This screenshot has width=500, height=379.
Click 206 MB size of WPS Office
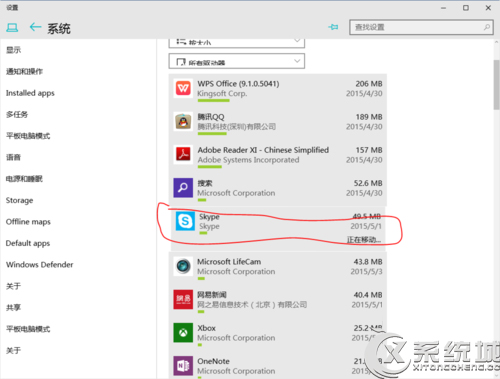(x=369, y=84)
